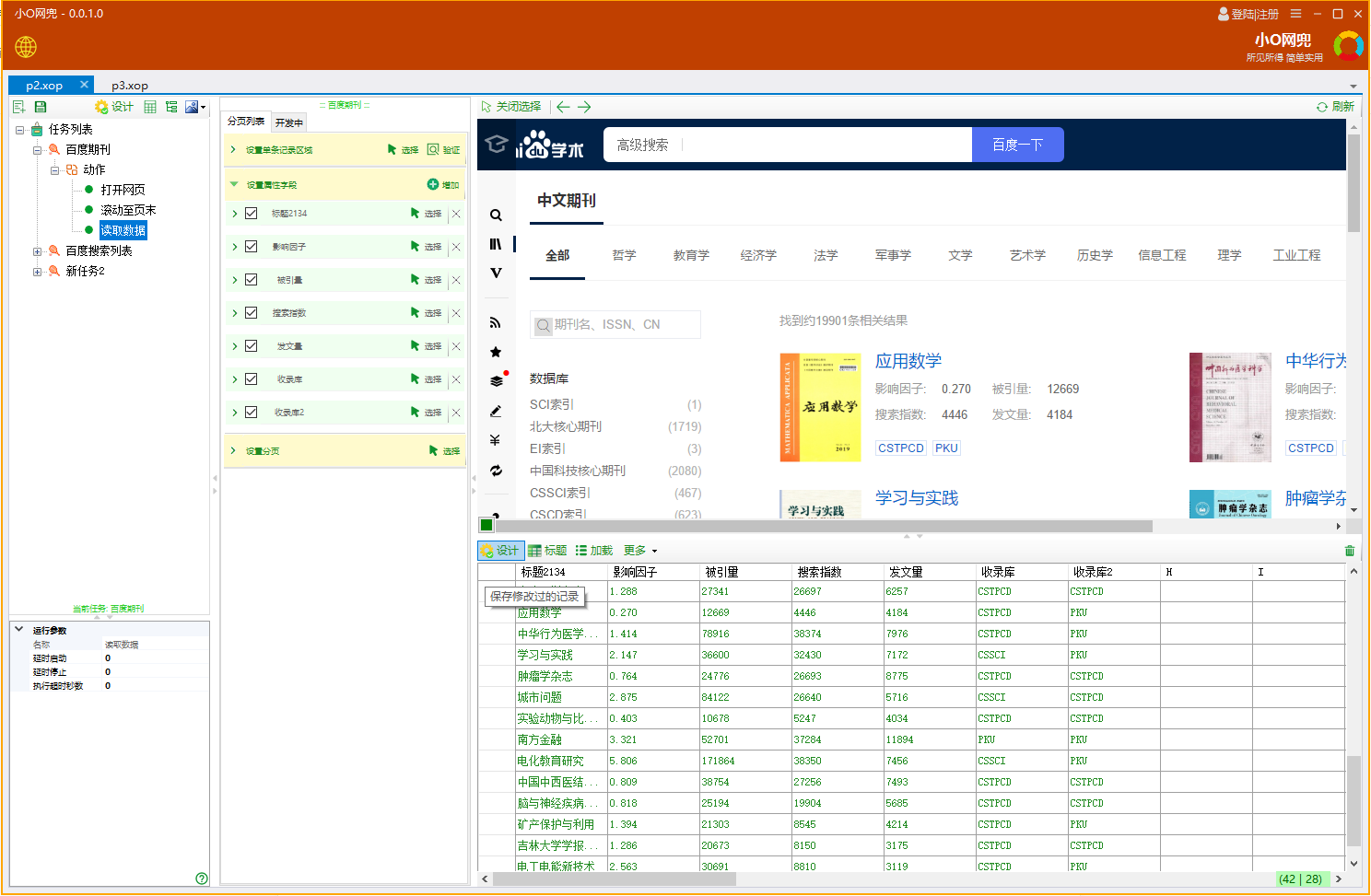
Task: Select the 经济学 category tab
Action: [758, 255]
